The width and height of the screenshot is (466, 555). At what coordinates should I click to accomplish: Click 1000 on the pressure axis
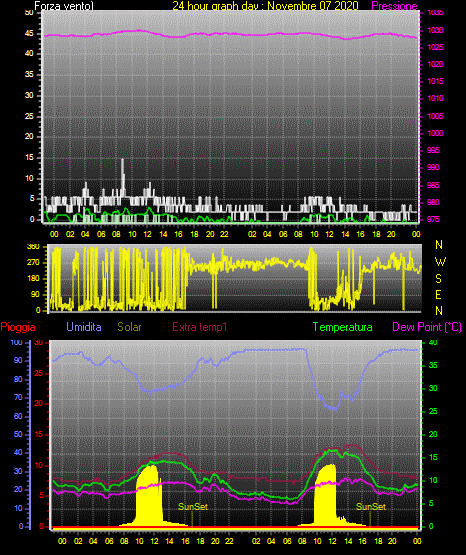[x=435, y=133]
